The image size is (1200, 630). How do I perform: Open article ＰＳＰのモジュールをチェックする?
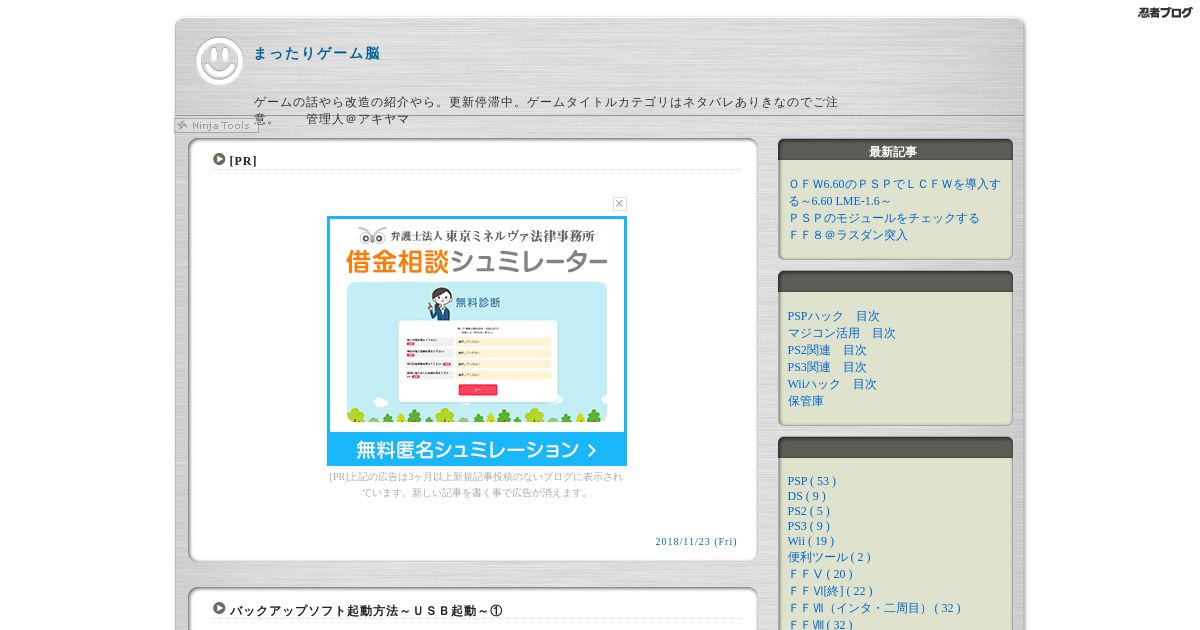[884, 218]
